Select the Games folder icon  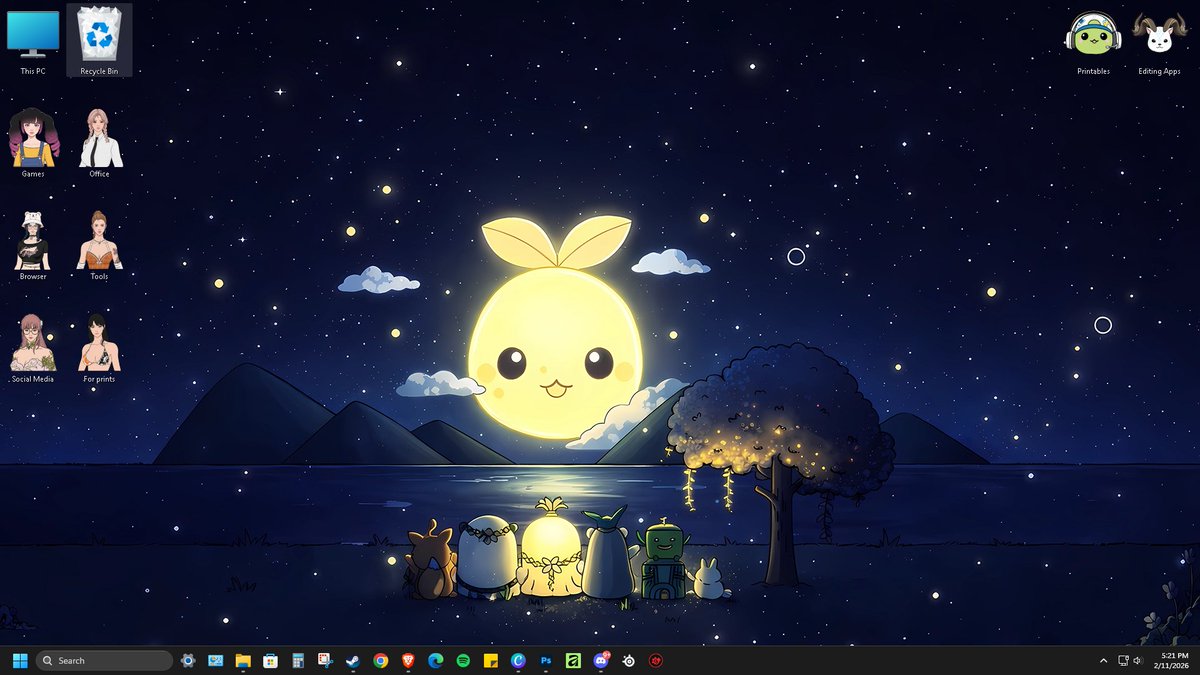point(33,143)
